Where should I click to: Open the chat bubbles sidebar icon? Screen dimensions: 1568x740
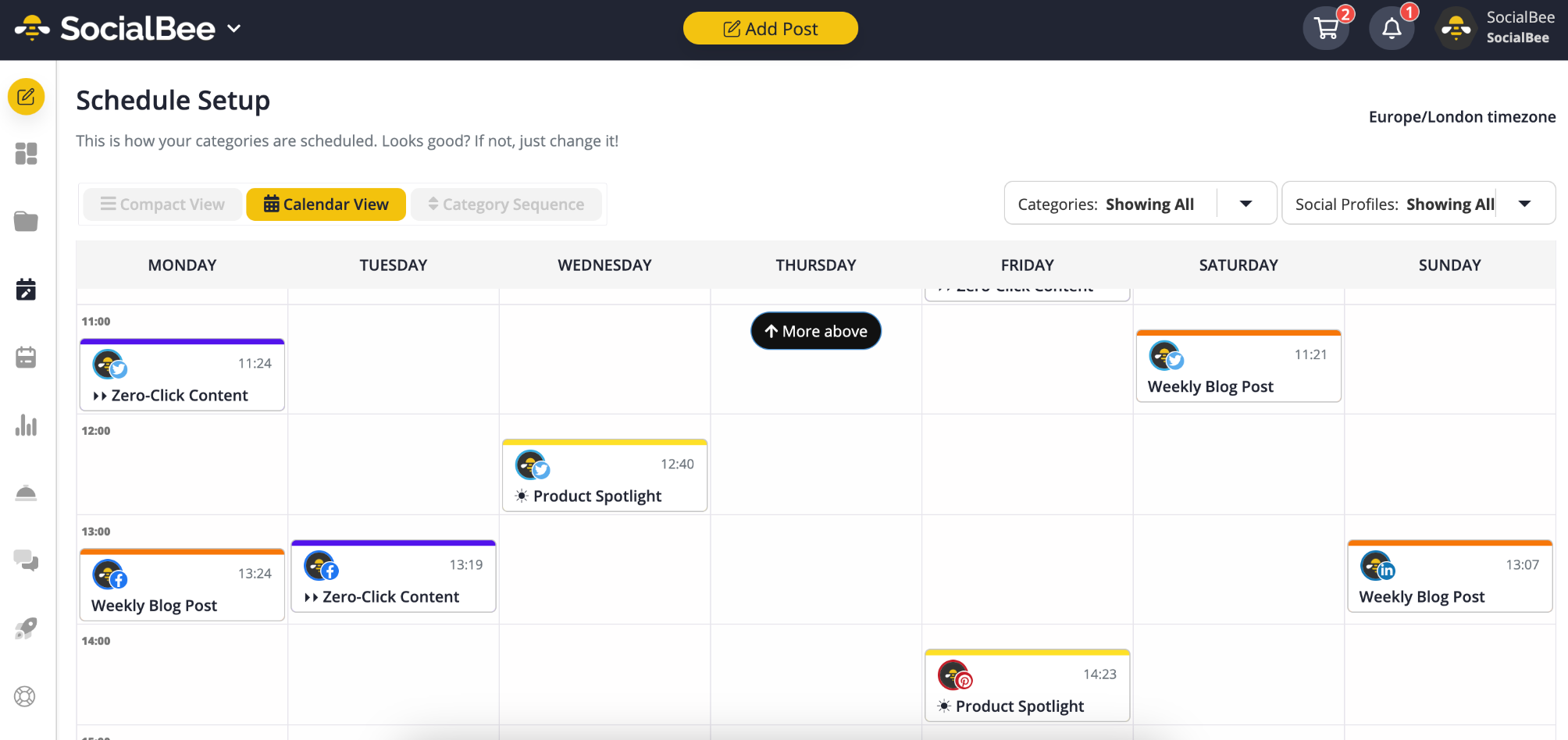click(x=26, y=560)
